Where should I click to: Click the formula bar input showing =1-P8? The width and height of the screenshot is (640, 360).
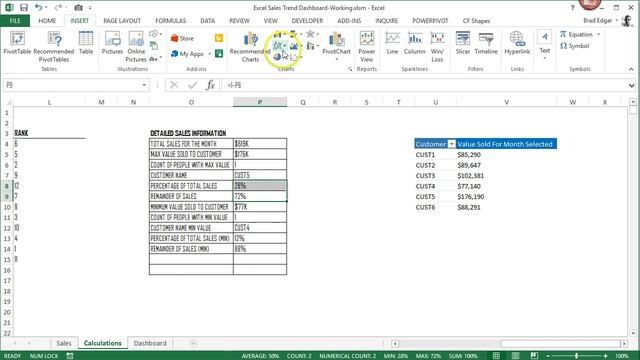(424, 85)
